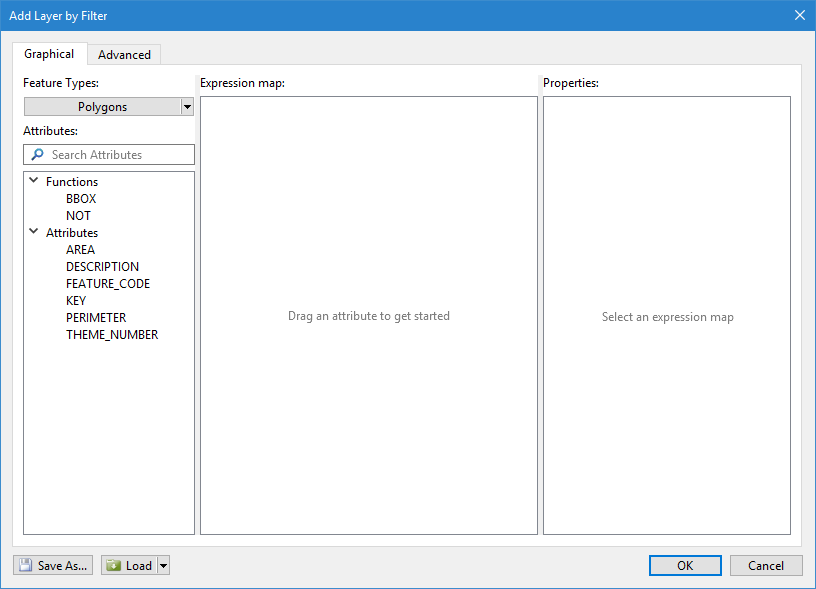Click the Load folder icon

pos(113,566)
